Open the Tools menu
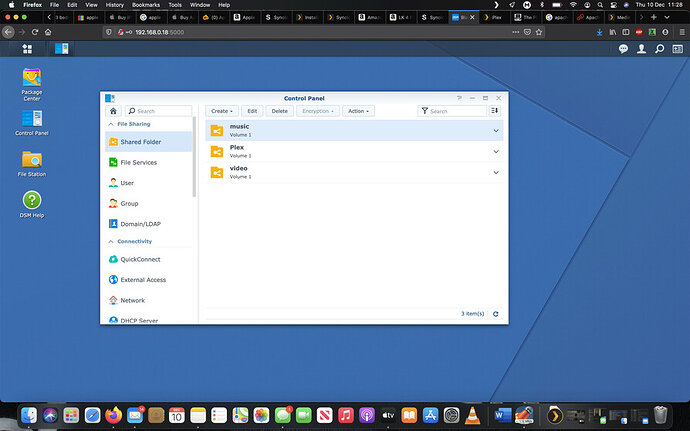This screenshot has height=431, width=690. click(175, 5)
